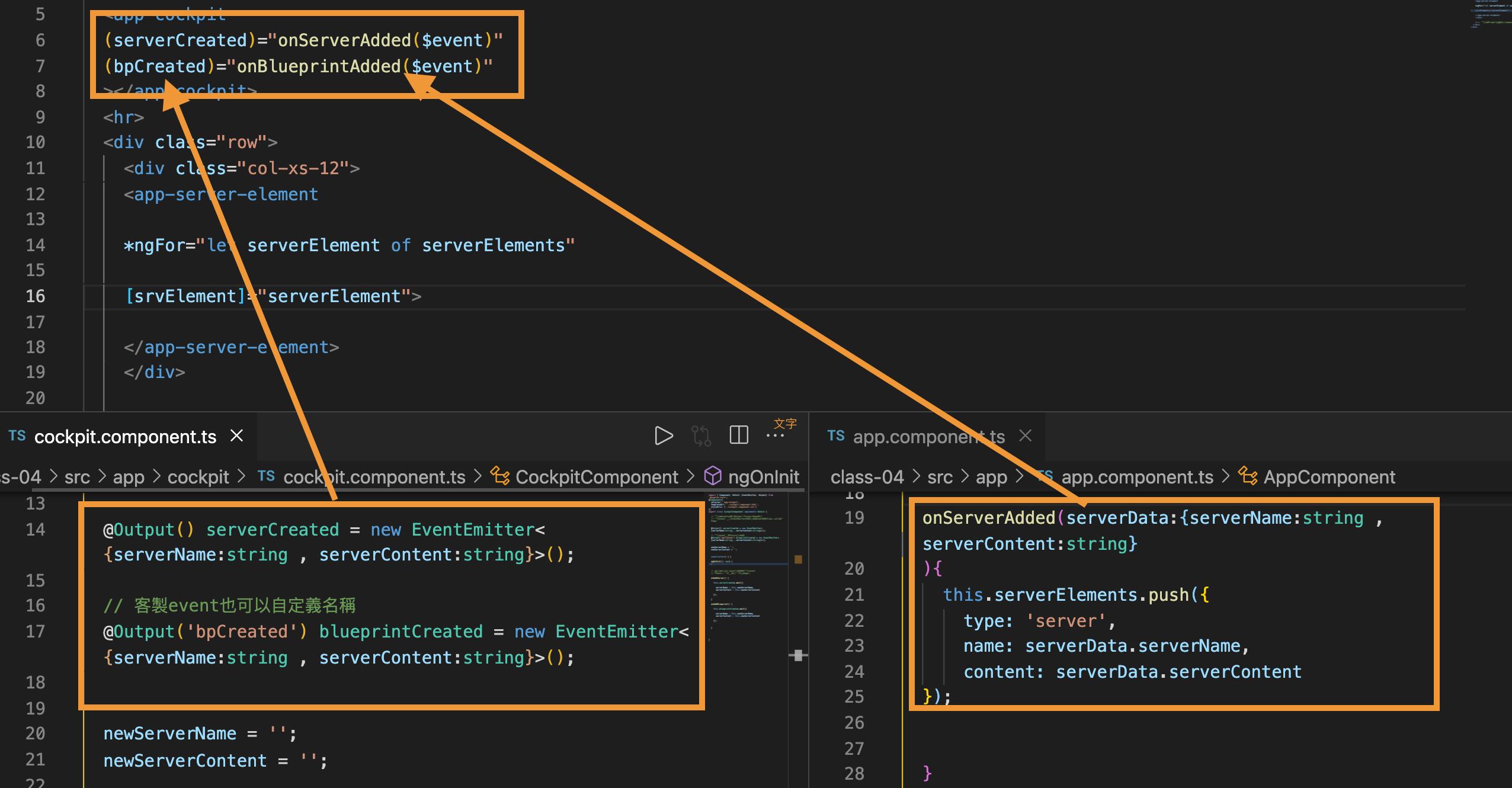Click line number 17 in cockpit editor
The image size is (1512, 788).
pyautogui.click(x=35, y=632)
